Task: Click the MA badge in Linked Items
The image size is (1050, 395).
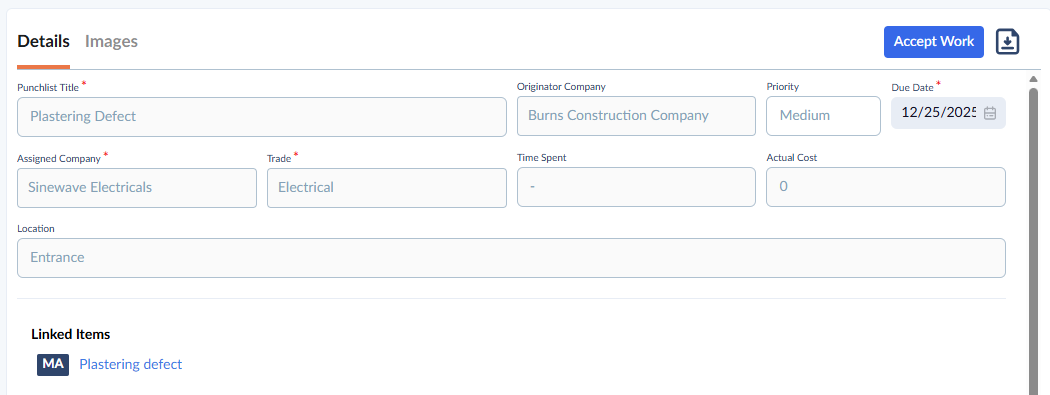Action: click(x=53, y=365)
